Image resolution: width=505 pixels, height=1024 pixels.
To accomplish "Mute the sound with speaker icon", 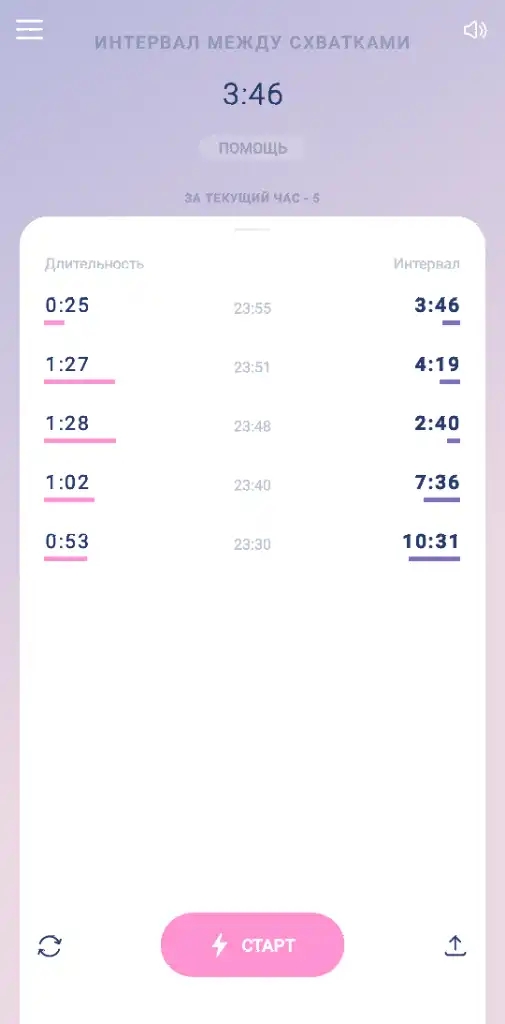I will 475,30.
